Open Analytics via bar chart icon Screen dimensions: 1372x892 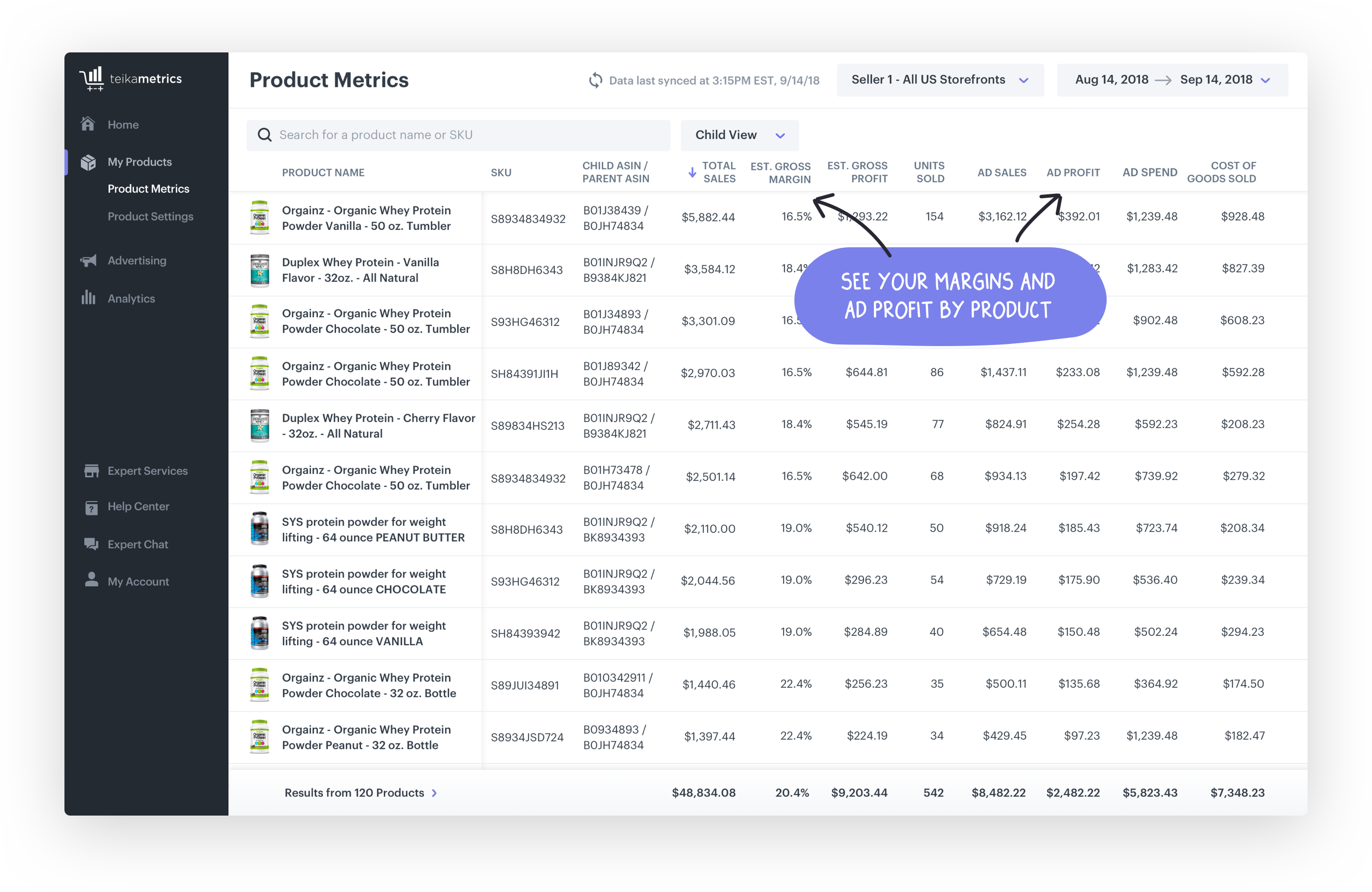(x=88, y=298)
